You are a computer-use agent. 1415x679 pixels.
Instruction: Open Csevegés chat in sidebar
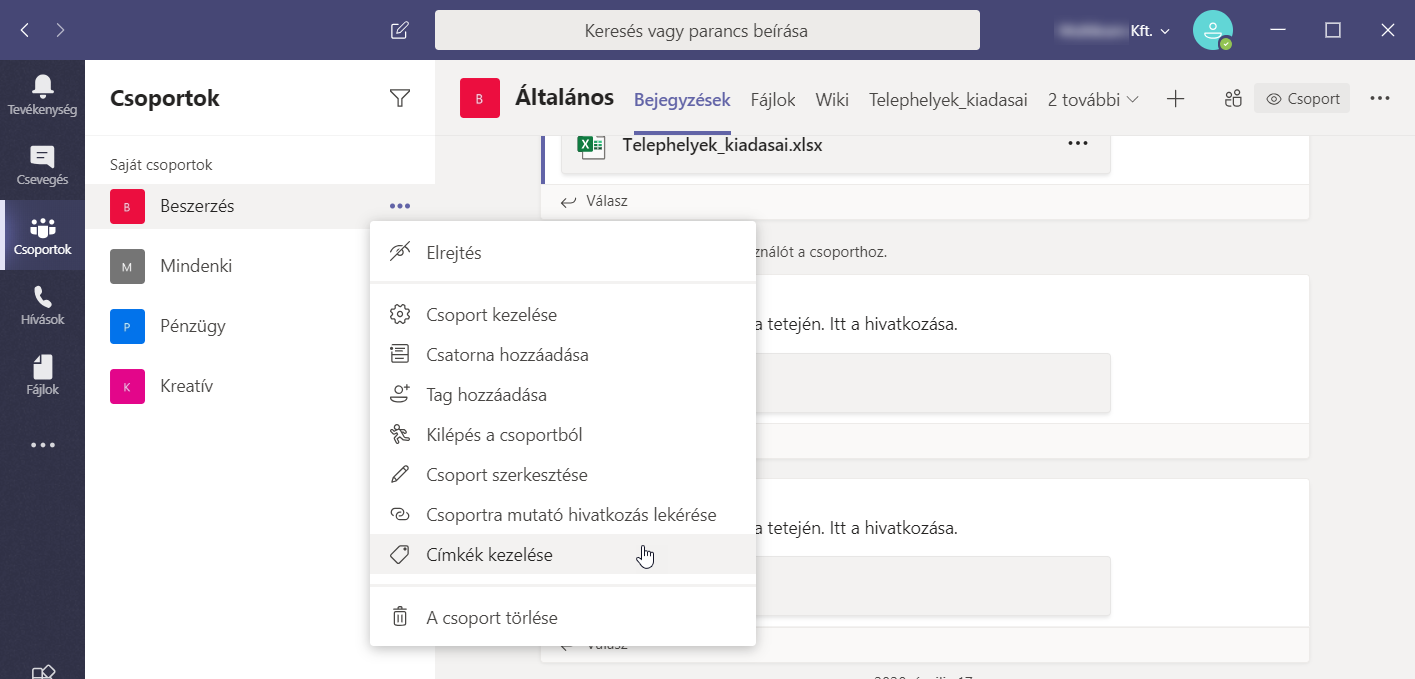point(42,165)
